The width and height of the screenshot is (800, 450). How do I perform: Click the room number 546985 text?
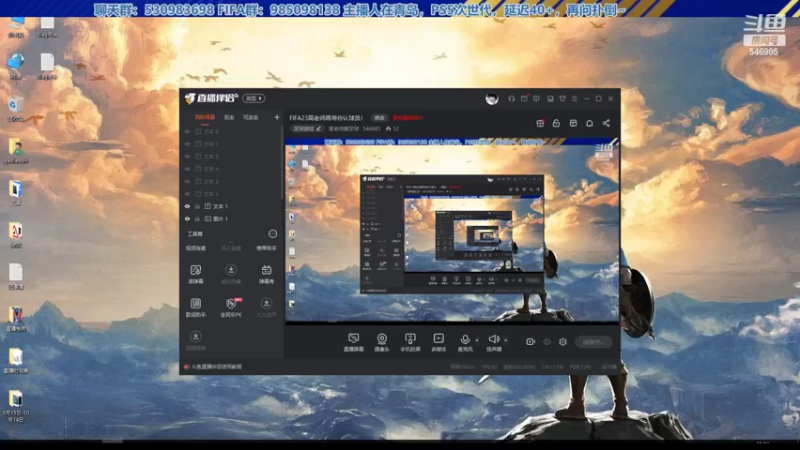tap(371, 129)
